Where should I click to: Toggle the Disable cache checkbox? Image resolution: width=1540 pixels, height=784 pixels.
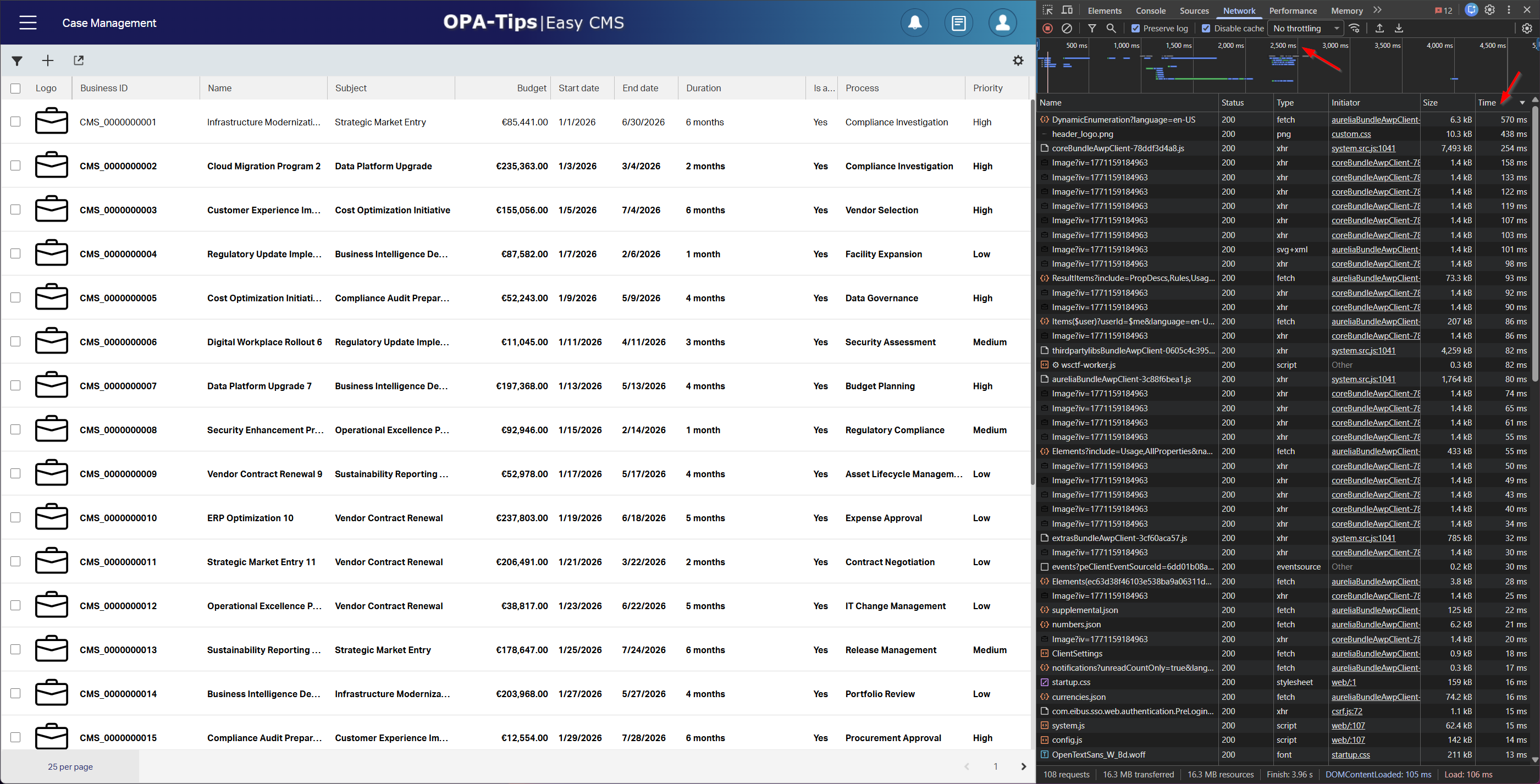point(1206,28)
